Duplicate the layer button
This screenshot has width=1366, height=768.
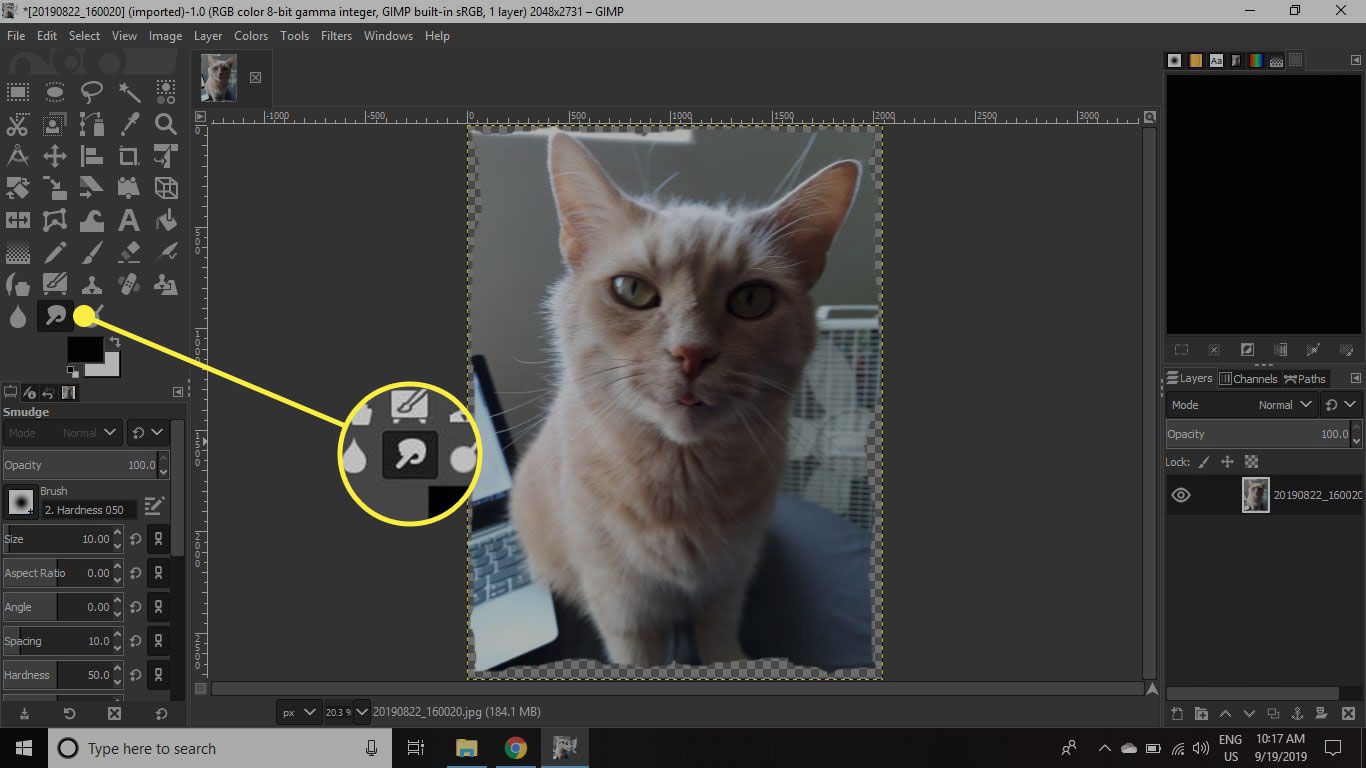[x=1273, y=714]
